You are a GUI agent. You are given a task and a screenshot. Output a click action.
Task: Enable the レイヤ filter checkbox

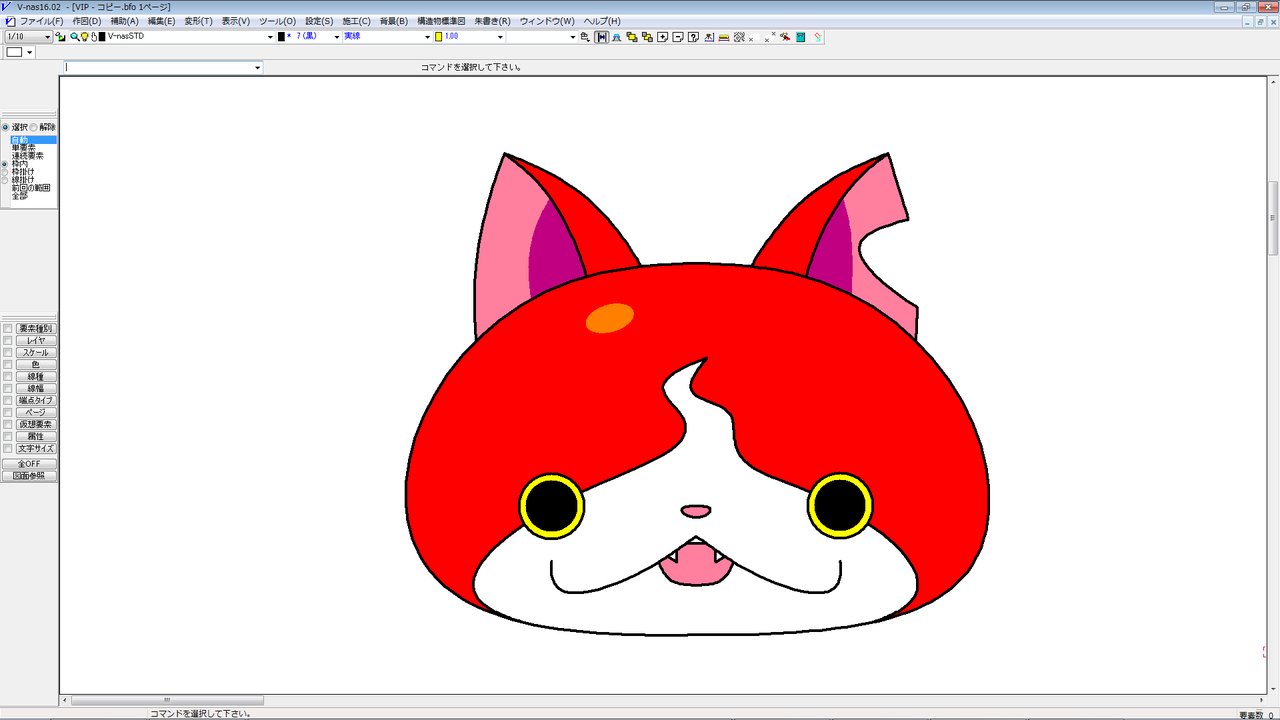click(8, 340)
